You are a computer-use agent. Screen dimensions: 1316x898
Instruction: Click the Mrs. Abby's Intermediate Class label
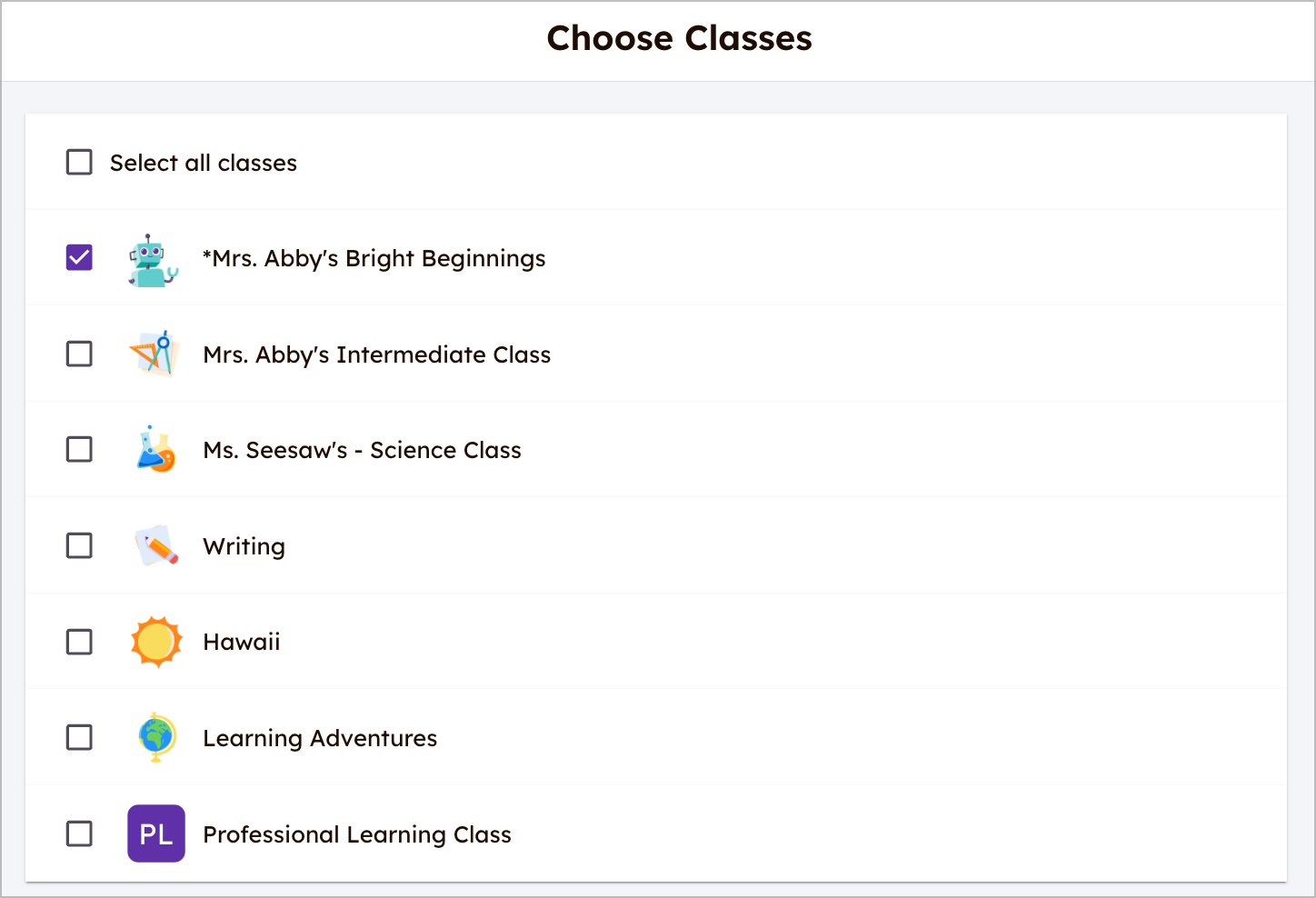(x=377, y=354)
